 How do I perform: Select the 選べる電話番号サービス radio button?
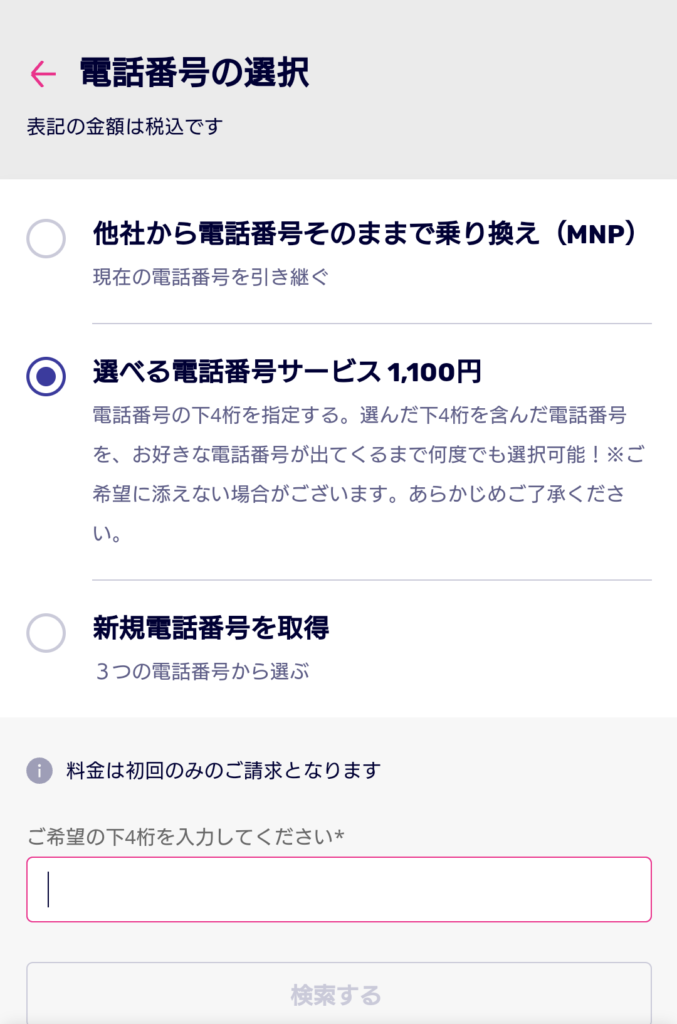(x=46, y=376)
